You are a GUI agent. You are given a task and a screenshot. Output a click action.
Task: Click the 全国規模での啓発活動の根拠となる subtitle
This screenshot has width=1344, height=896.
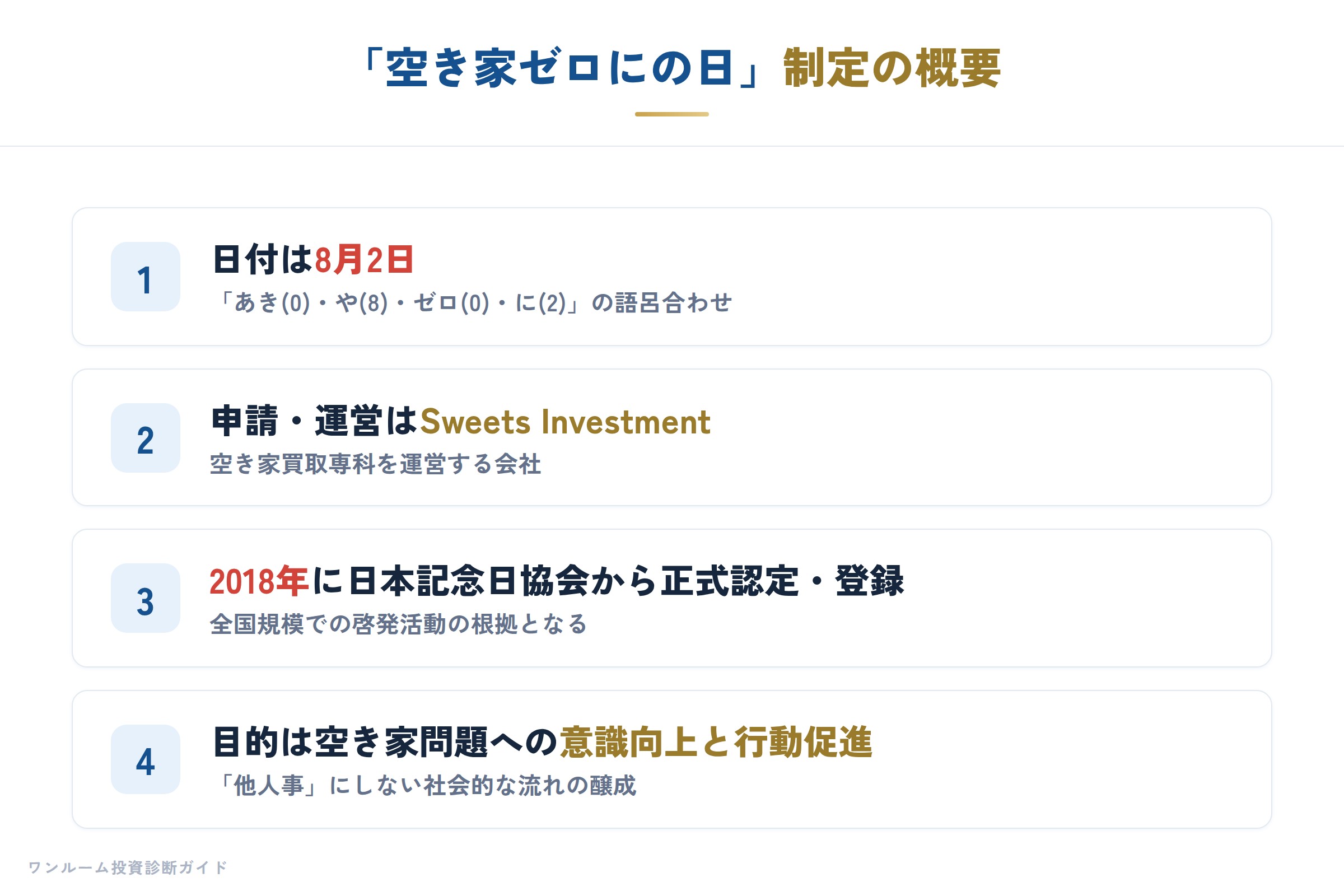398,624
